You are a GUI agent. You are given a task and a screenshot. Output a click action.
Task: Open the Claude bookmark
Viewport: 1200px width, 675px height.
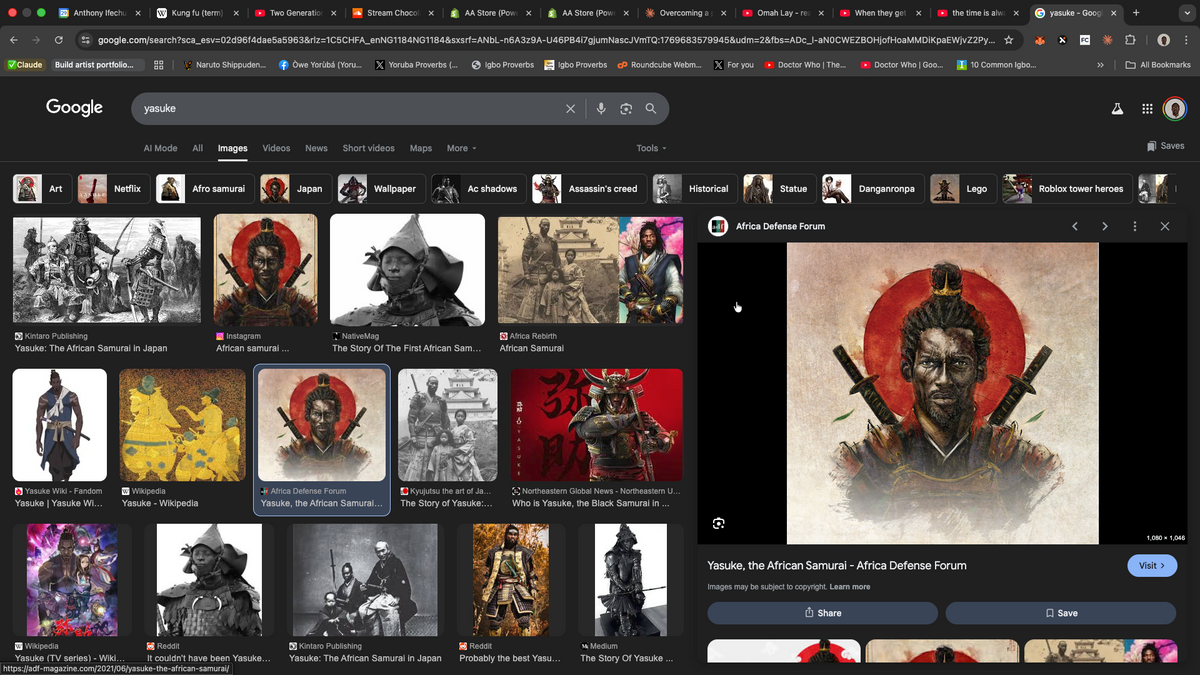coord(25,65)
